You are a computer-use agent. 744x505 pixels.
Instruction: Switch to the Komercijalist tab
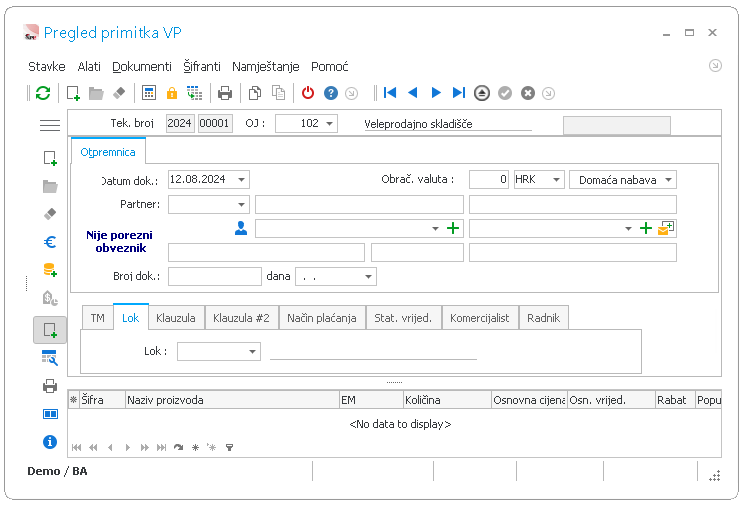point(479,318)
